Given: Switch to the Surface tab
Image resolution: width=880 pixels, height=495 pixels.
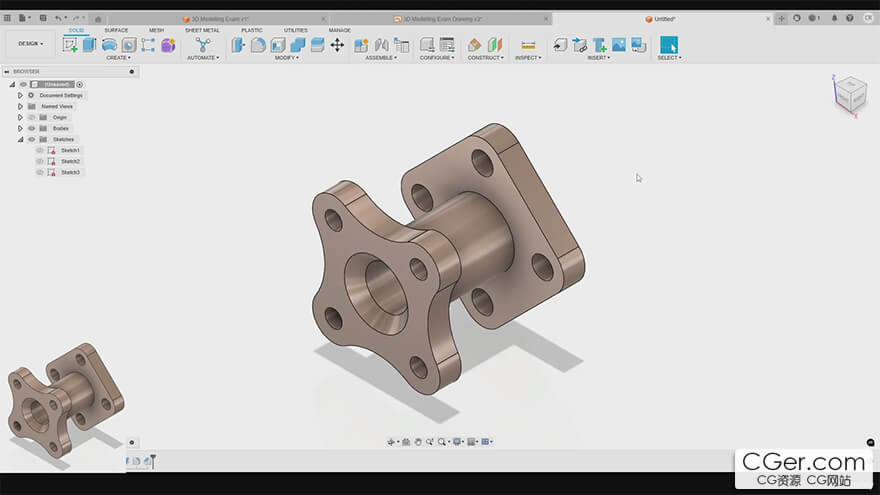Looking at the screenshot, I should tap(116, 30).
